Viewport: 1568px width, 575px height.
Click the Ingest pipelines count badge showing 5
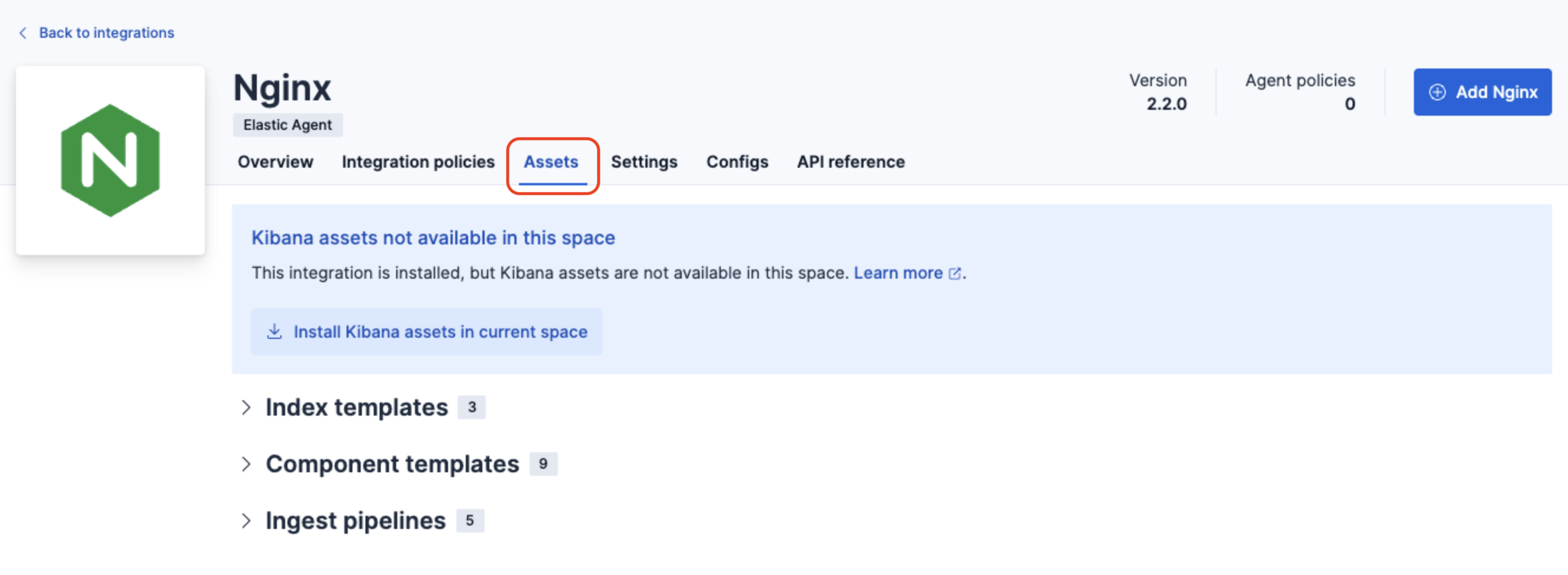coord(470,520)
